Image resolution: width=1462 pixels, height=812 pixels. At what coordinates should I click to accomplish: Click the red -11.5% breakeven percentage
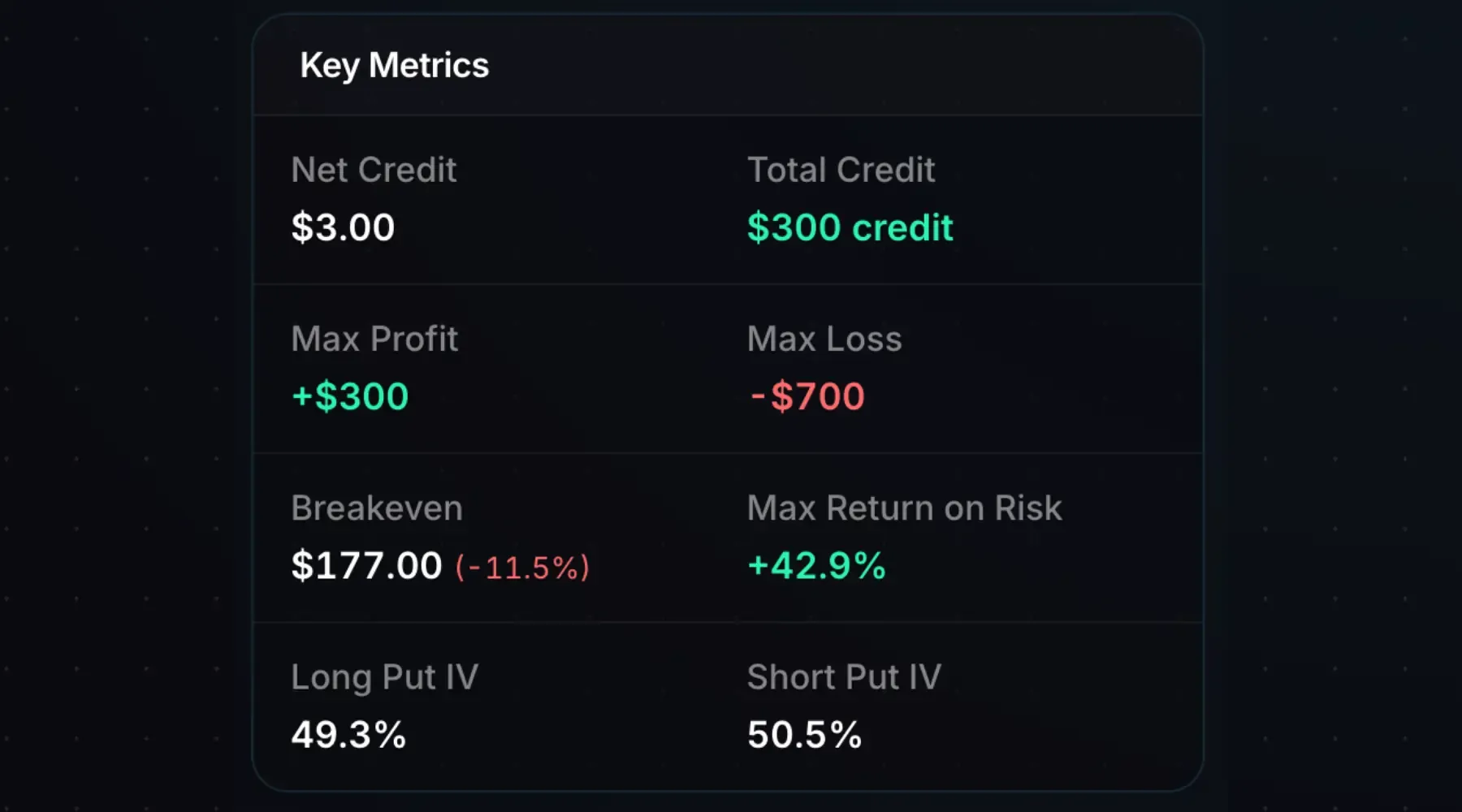click(x=523, y=568)
